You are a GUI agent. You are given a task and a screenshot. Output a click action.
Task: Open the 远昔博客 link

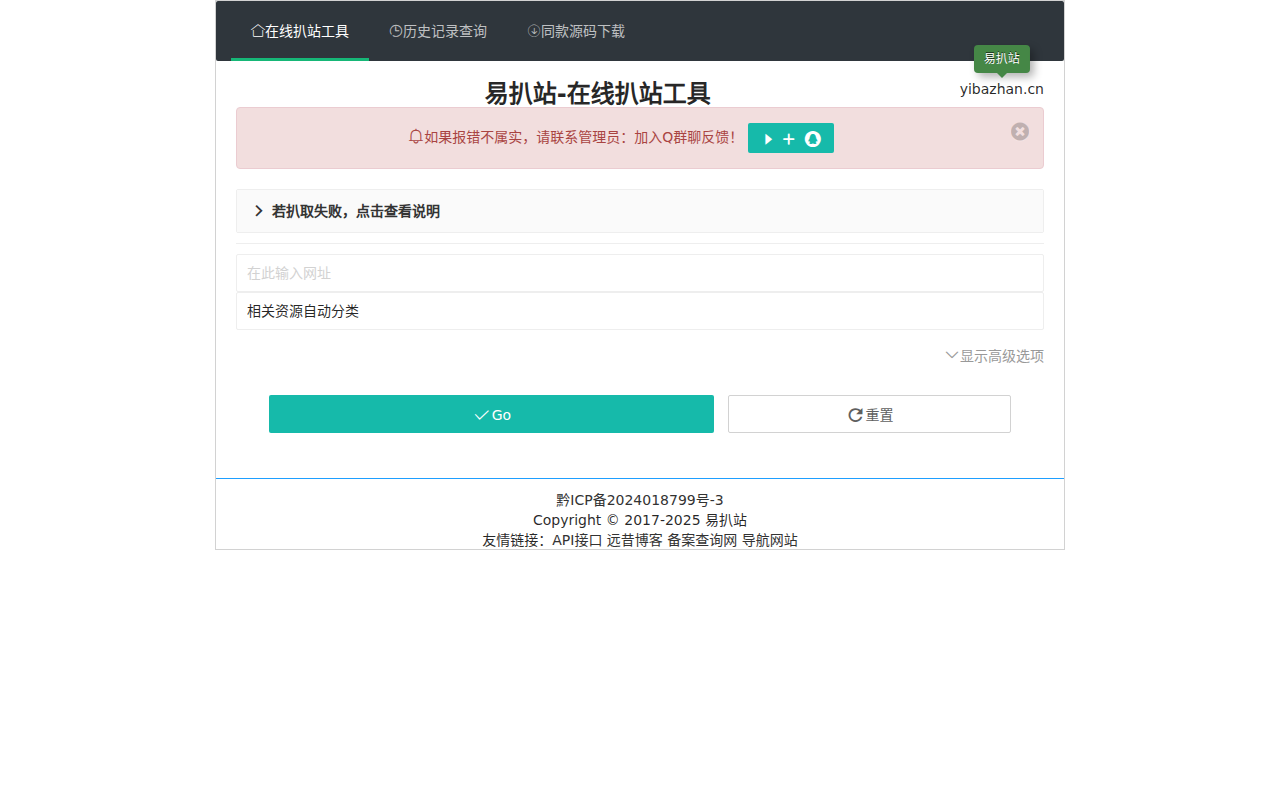click(x=635, y=540)
